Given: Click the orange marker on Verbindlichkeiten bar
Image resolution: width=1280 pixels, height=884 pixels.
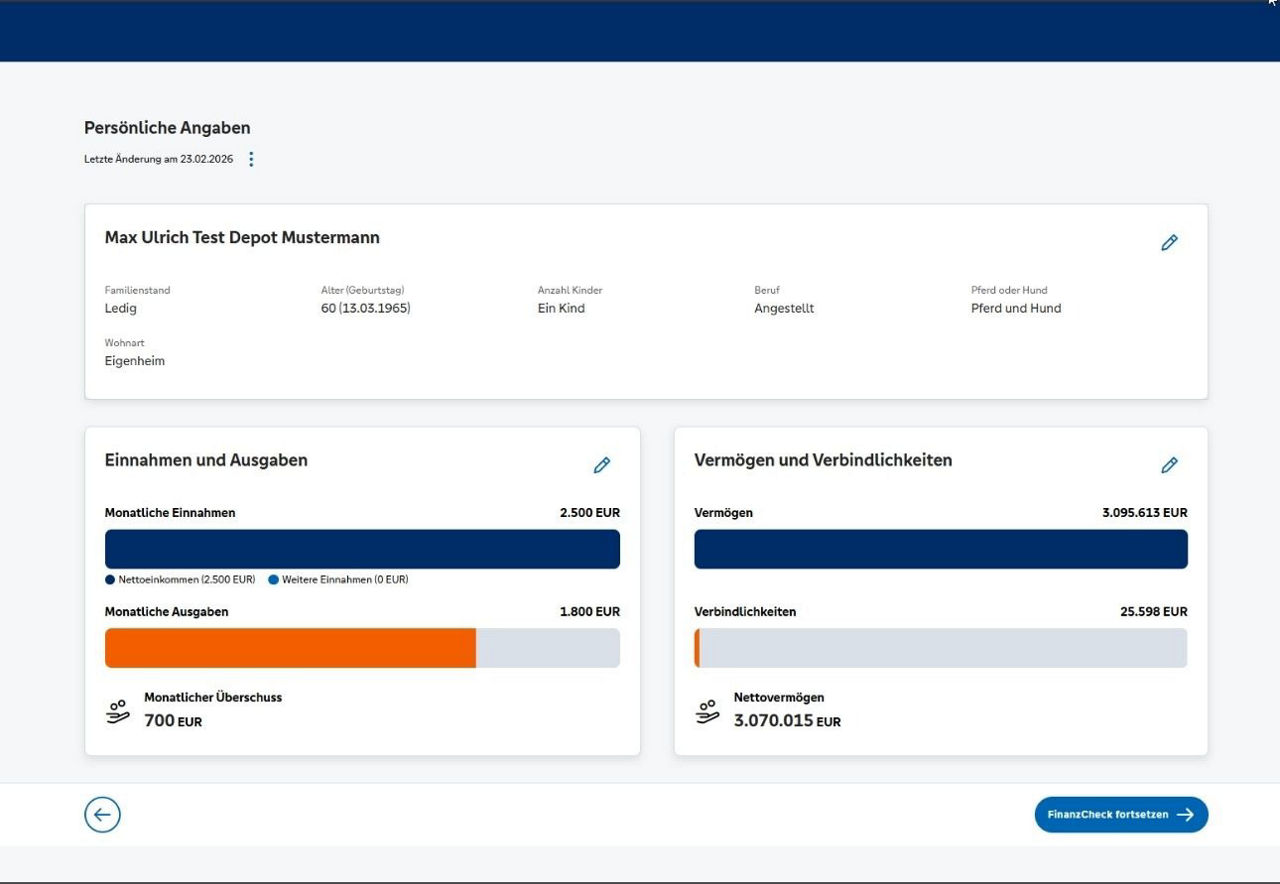Looking at the screenshot, I should [x=698, y=647].
